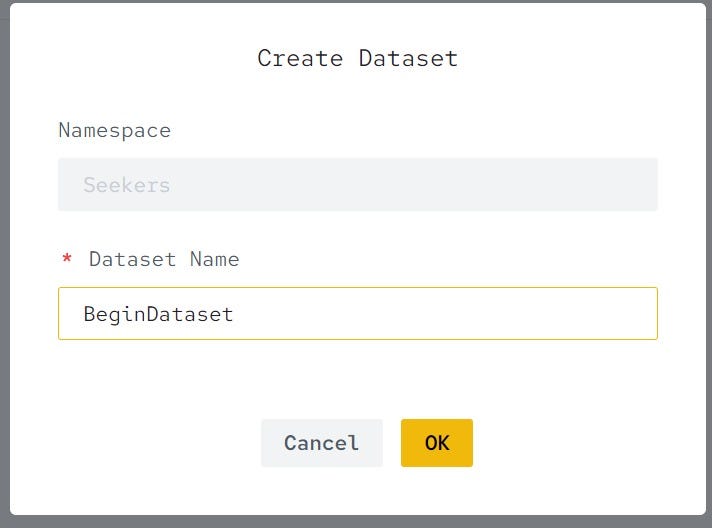Submit the BeginDataset name via OK
The width and height of the screenshot is (712, 528).
coord(436,443)
